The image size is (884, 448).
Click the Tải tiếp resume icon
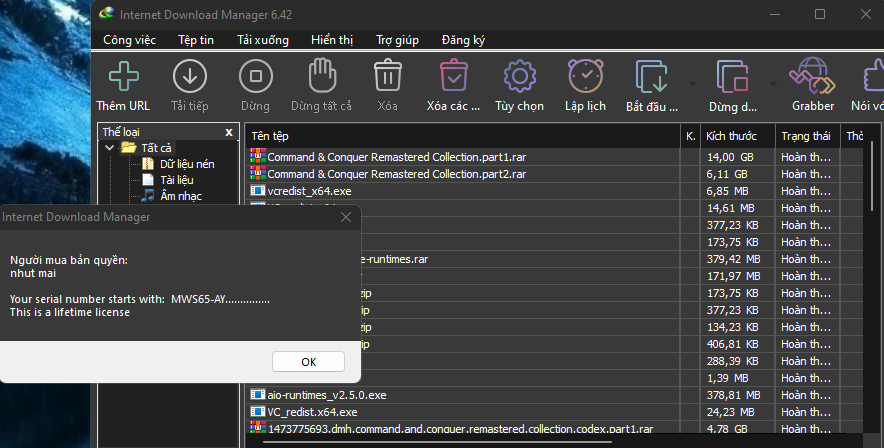click(189, 76)
